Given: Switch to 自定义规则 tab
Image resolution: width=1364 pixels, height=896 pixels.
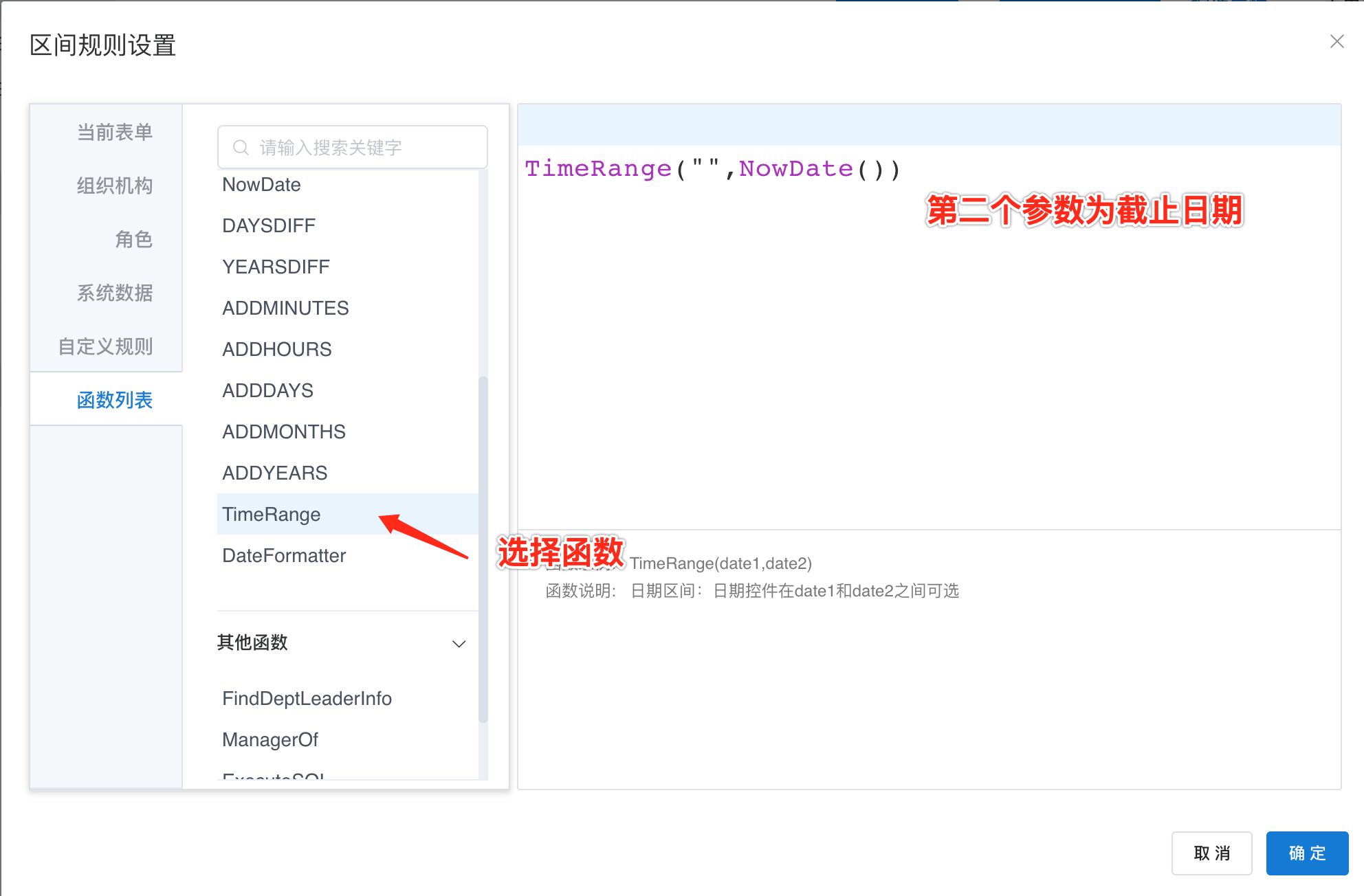Looking at the screenshot, I should pyautogui.click(x=105, y=346).
